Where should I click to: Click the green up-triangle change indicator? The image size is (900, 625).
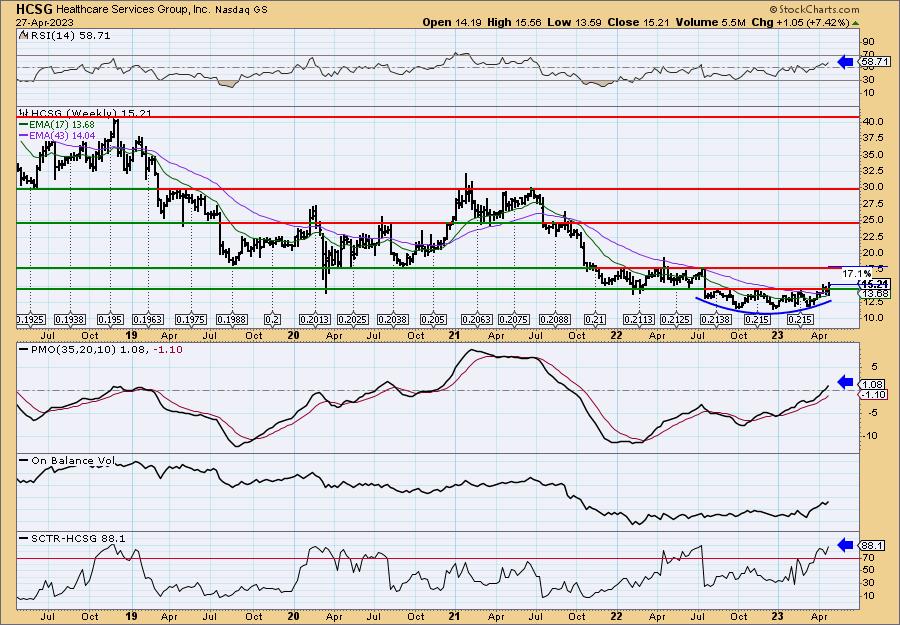point(856,23)
